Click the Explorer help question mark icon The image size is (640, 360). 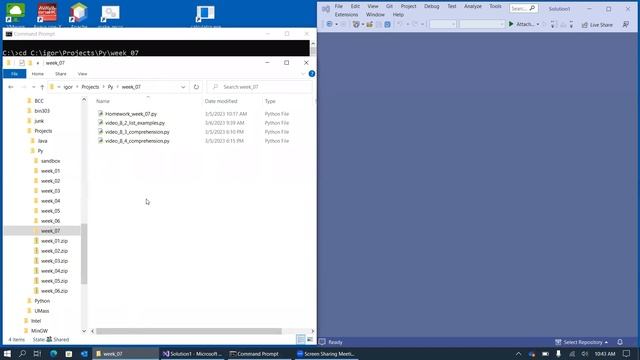pos(312,74)
